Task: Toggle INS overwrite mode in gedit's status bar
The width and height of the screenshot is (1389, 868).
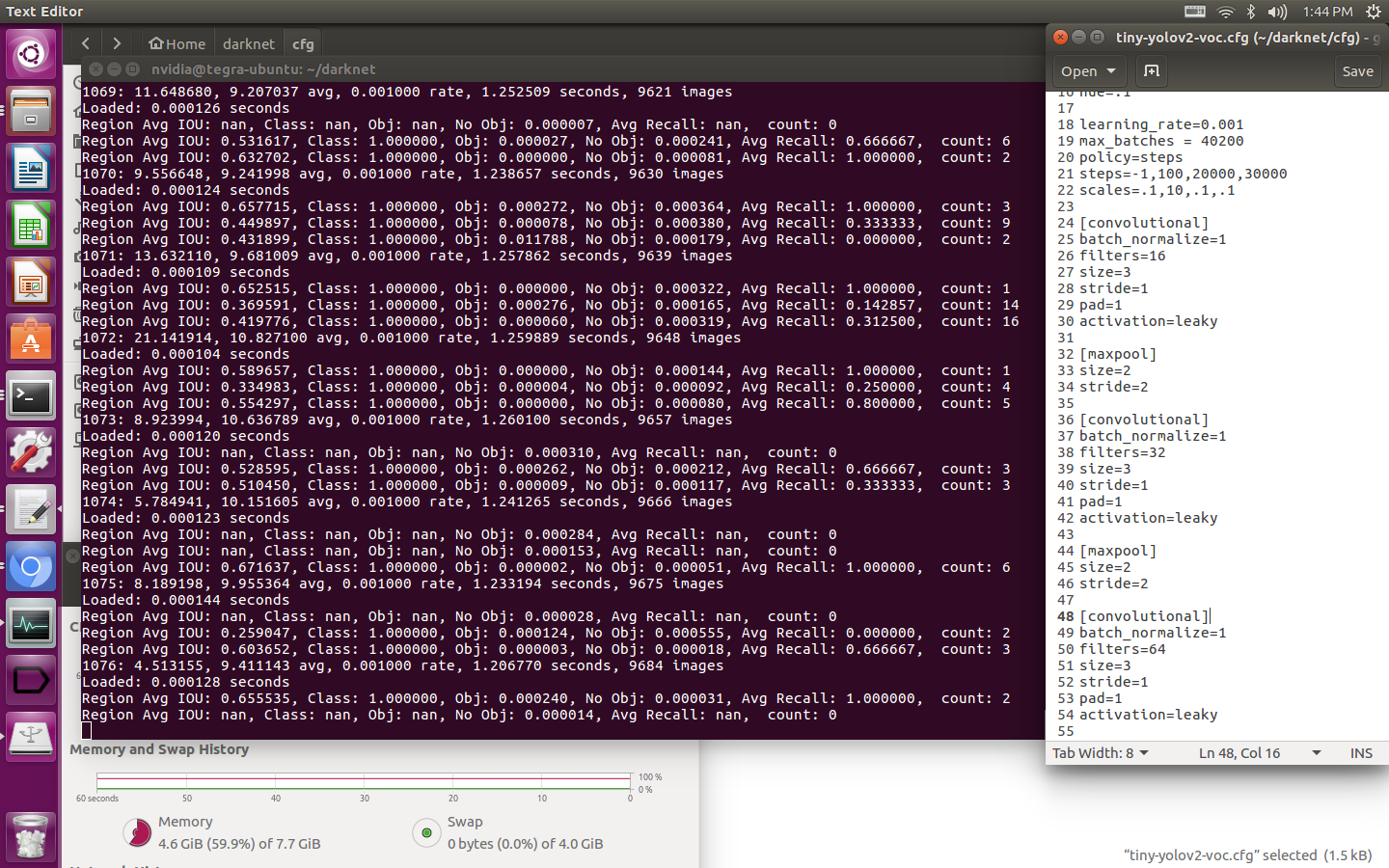Action: click(1361, 753)
